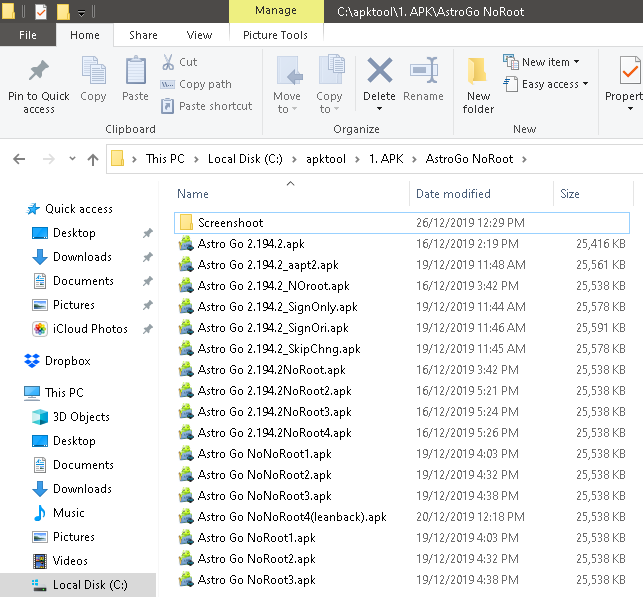Expand the Copy to dropdown arrow
This screenshot has height=597, width=643.
[x=336, y=109]
